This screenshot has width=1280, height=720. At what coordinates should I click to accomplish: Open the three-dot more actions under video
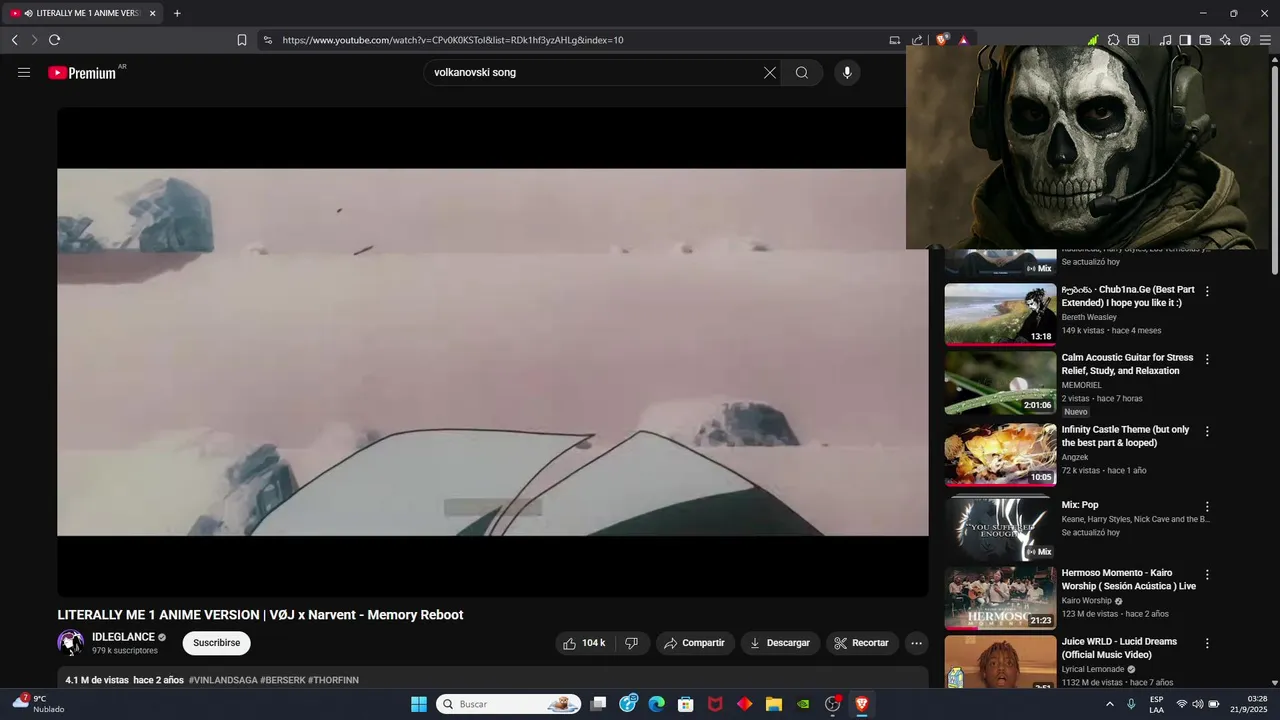[916, 643]
